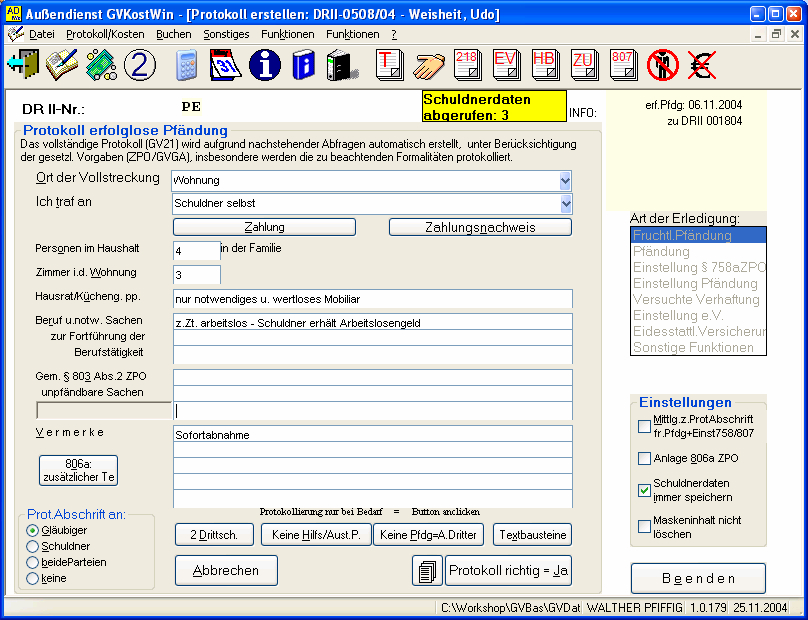Viewport: 808px width, 620px height.
Task: Open the calculator tool icon
Action: point(186,65)
